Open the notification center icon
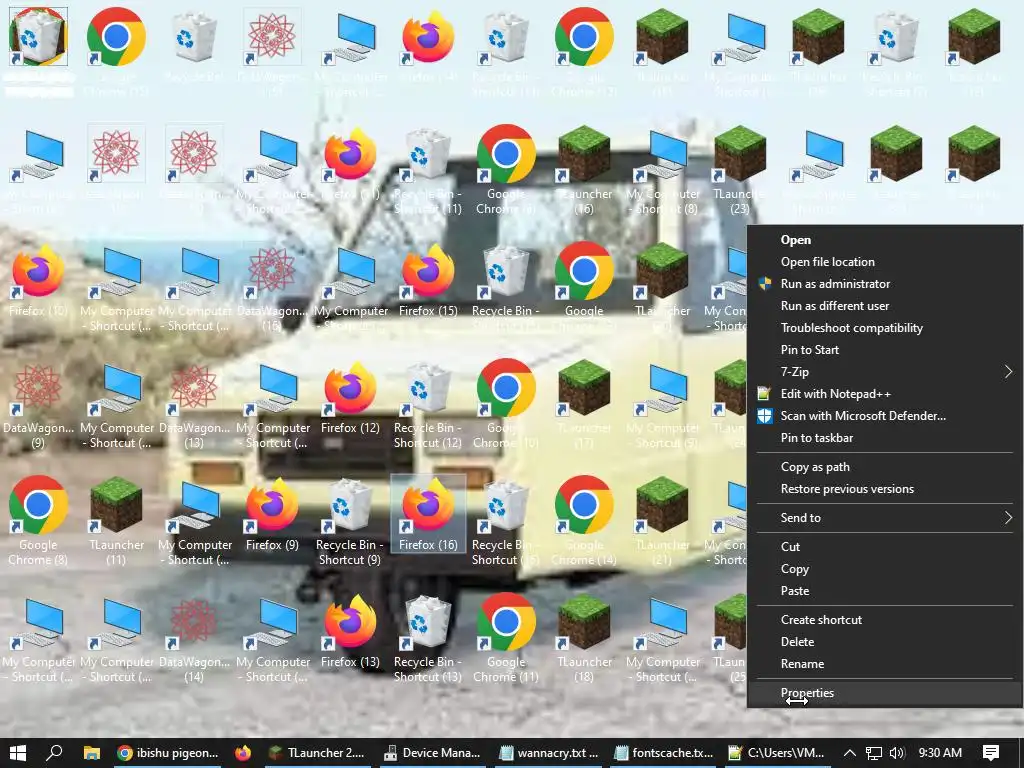The height and width of the screenshot is (768, 1024). (x=991, y=753)
